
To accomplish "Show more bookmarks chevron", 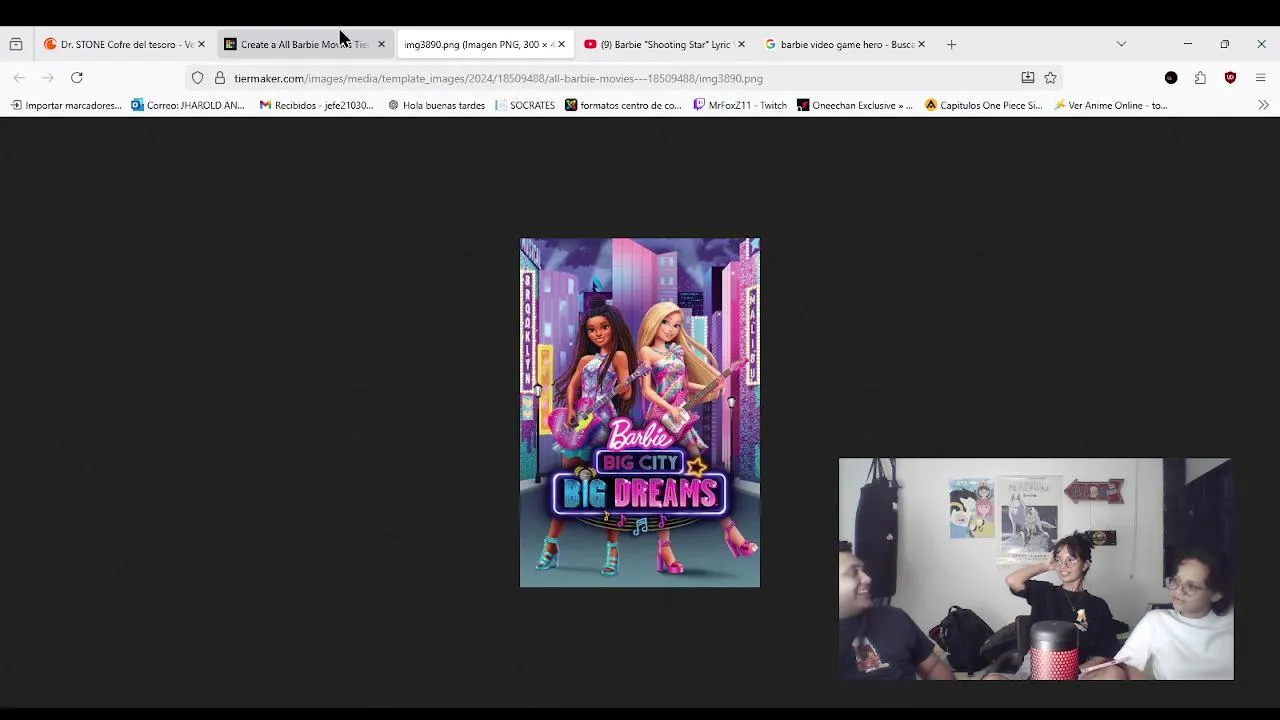I will coord(1263,105).
